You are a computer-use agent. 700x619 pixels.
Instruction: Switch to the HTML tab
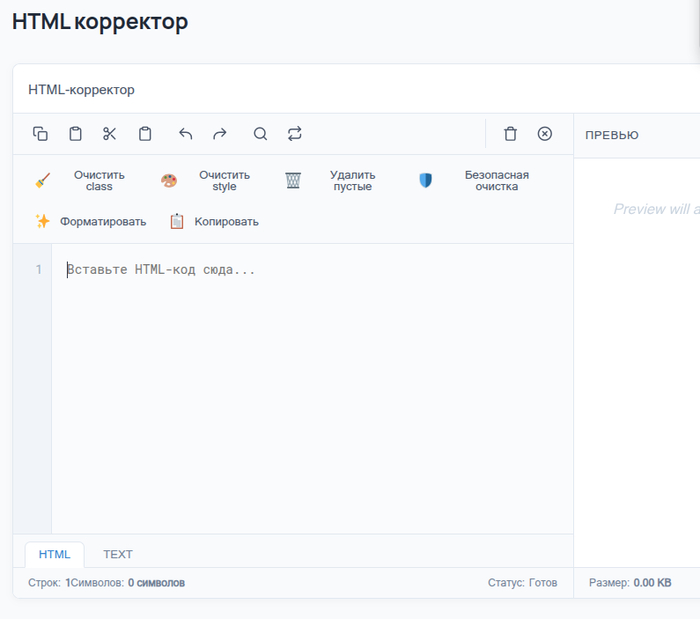coord(54,554)
